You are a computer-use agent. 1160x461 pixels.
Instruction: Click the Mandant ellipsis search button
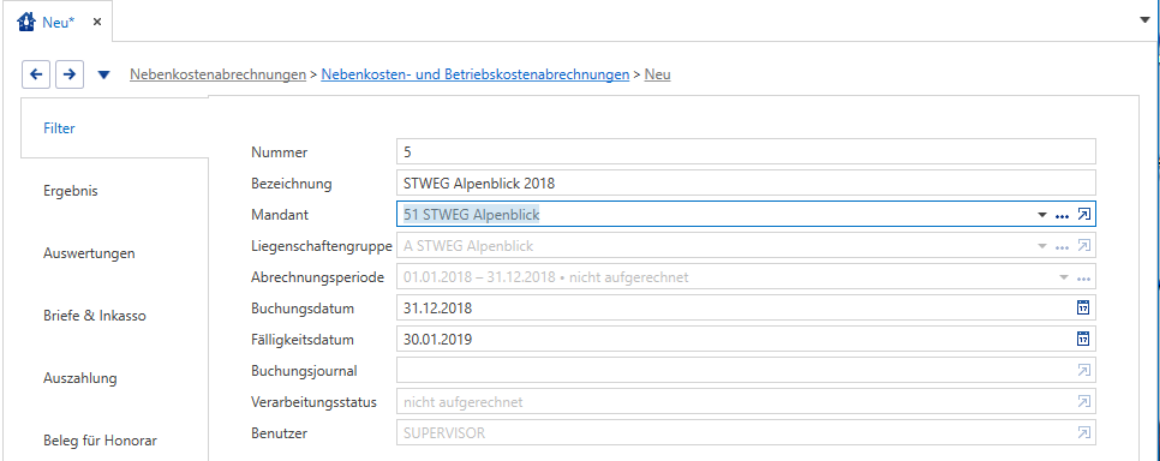[1062, 215]
